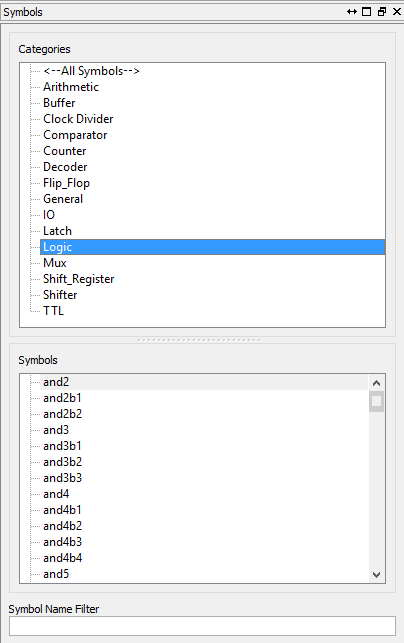Select the and4b4 symbol
Viewport: 404px width, 643px height.
pyautogui.click(x=62, y=558)
